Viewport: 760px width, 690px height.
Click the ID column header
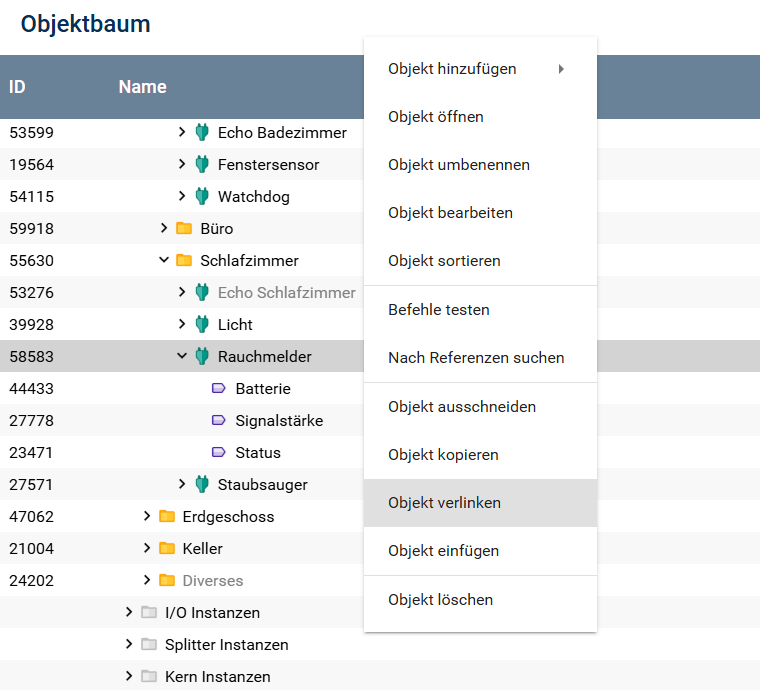coord(17,87)
